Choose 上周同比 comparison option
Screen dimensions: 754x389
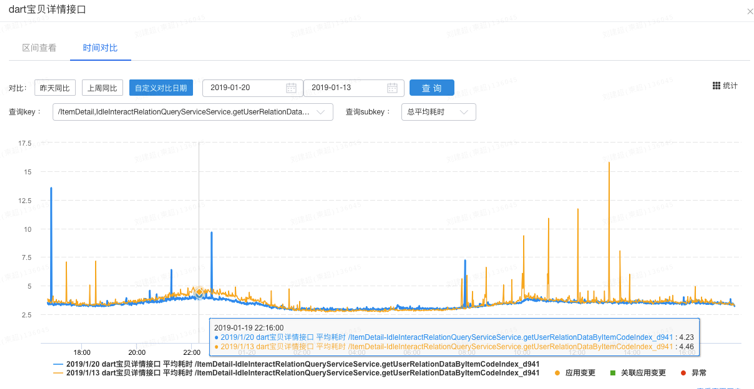click(102, 88)
